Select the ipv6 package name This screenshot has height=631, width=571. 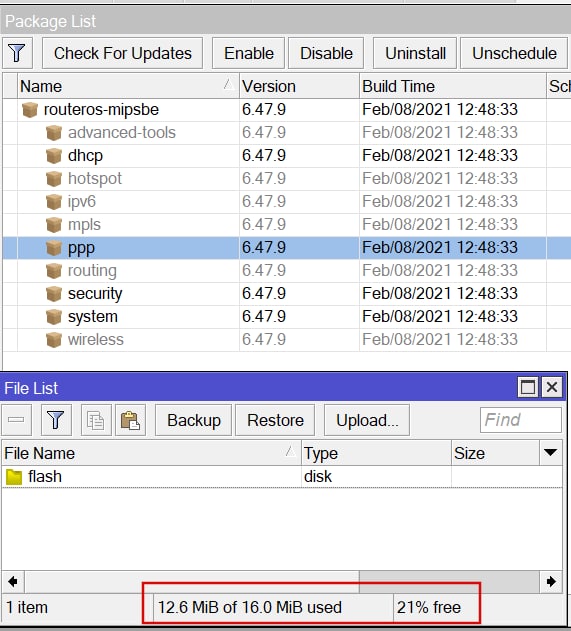pyautogui.click(x=82, y=202)
